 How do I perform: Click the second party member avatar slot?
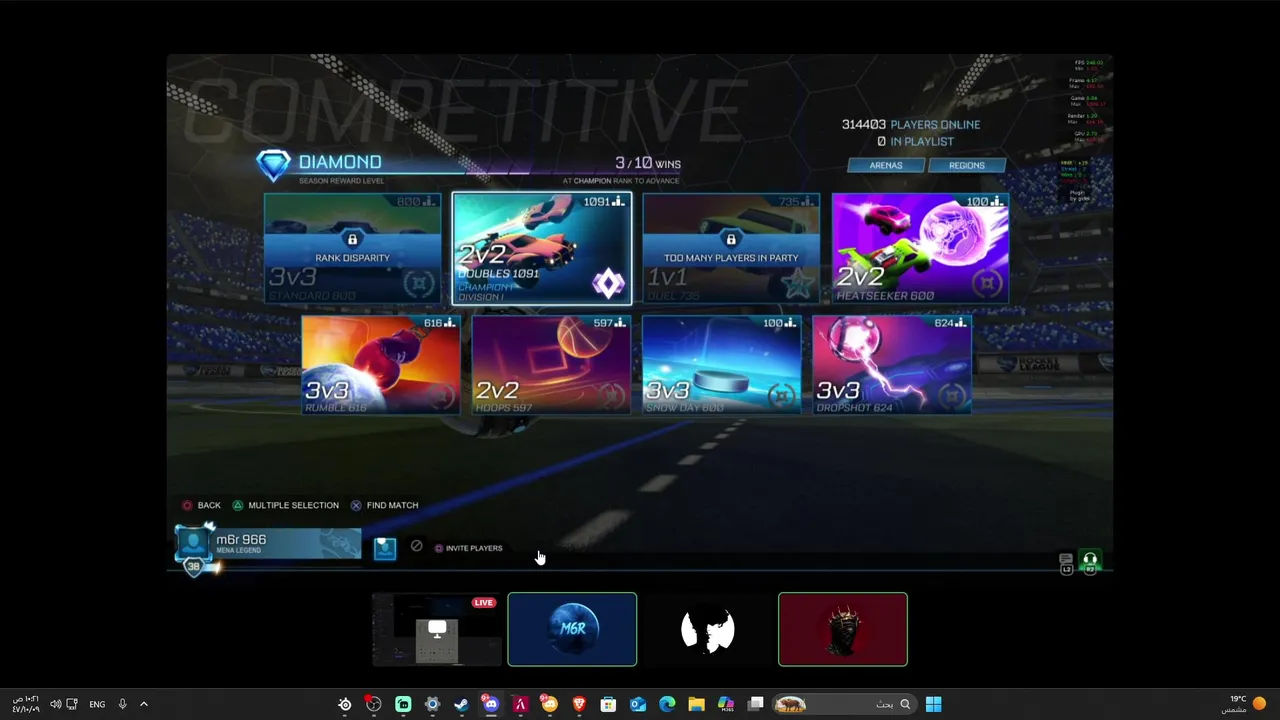tap(385, 548)
